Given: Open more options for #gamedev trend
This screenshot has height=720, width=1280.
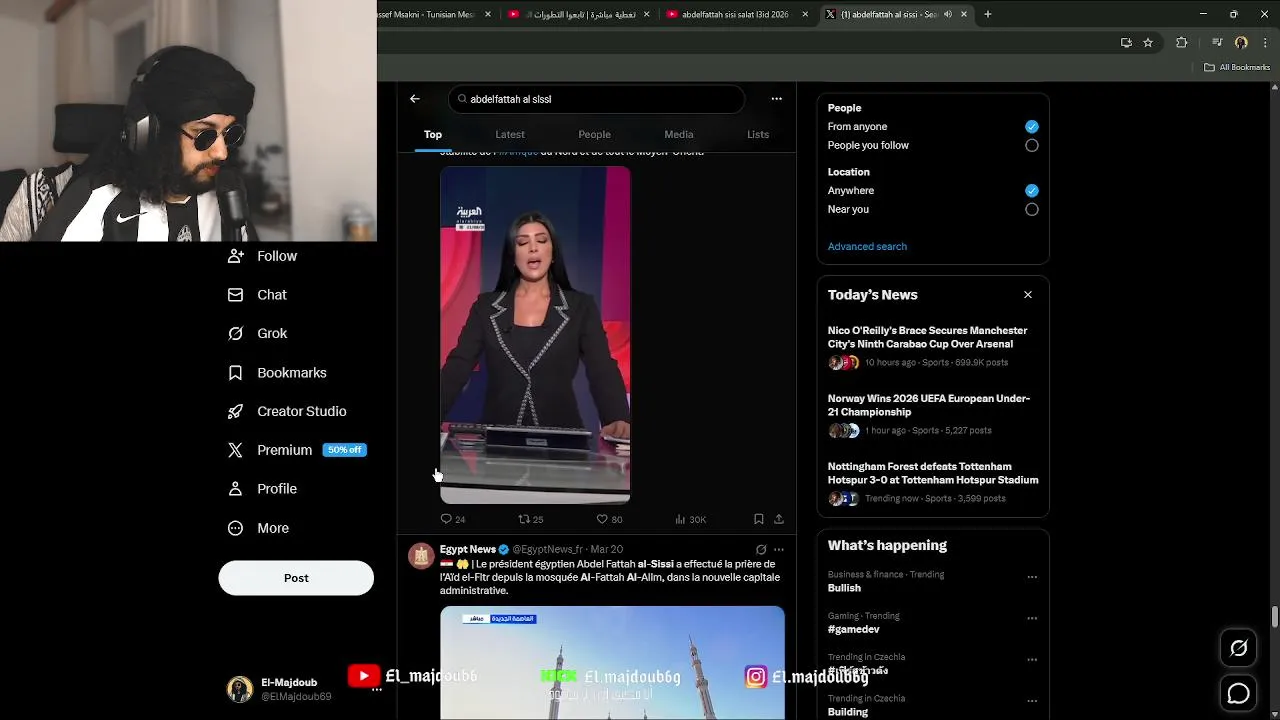Looking at the screenshot, I should point(1032,618).
